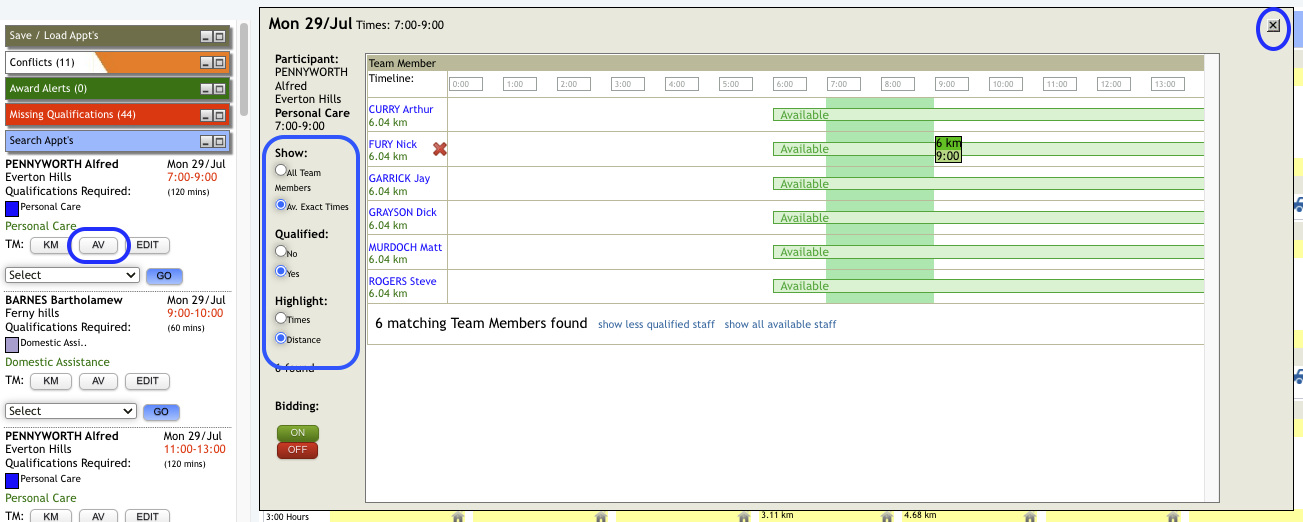The image size is (1303, 522).
Task: Maximize the Award Alerts panel
Action: tap(219, 89)
